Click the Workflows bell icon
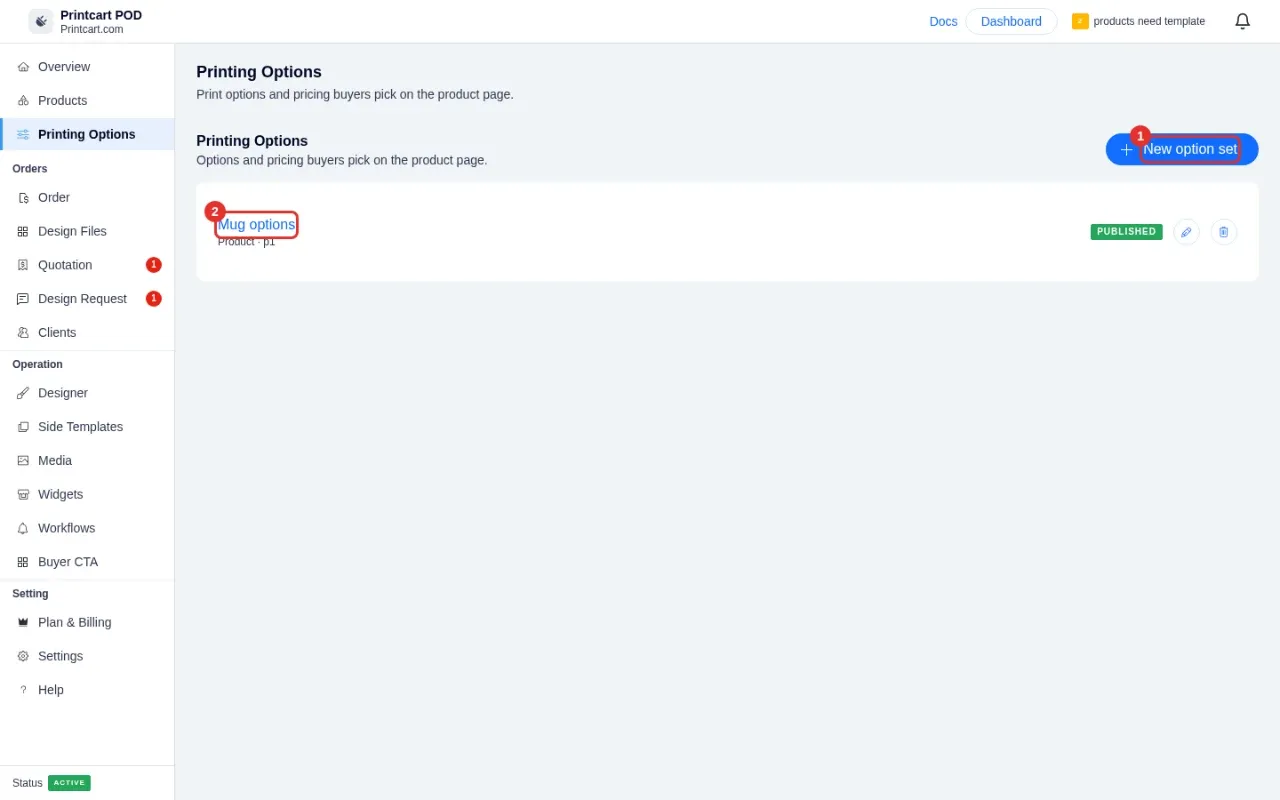The width and height of the screenshot is (1280, 800). [23, 528]
